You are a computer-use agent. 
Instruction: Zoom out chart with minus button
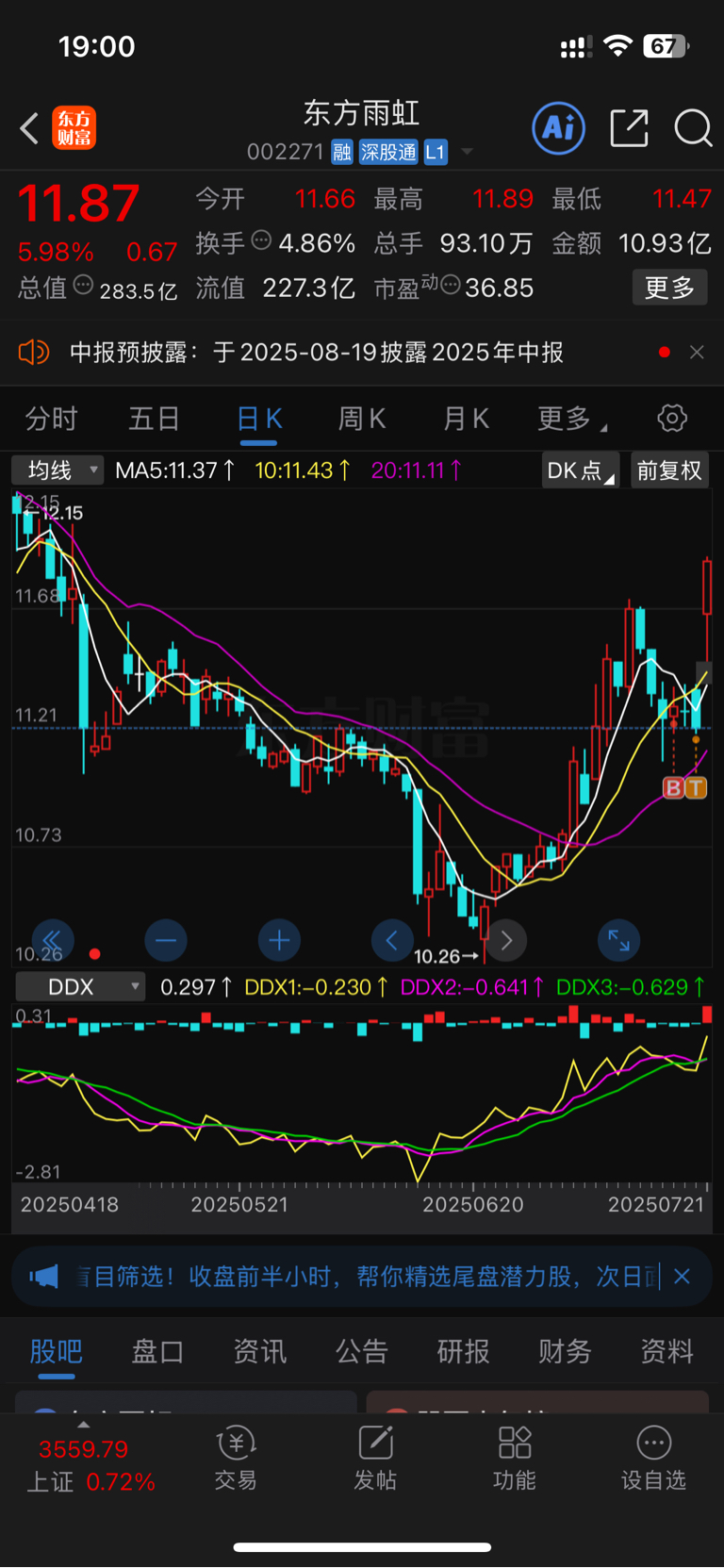[x=166, y=940]
